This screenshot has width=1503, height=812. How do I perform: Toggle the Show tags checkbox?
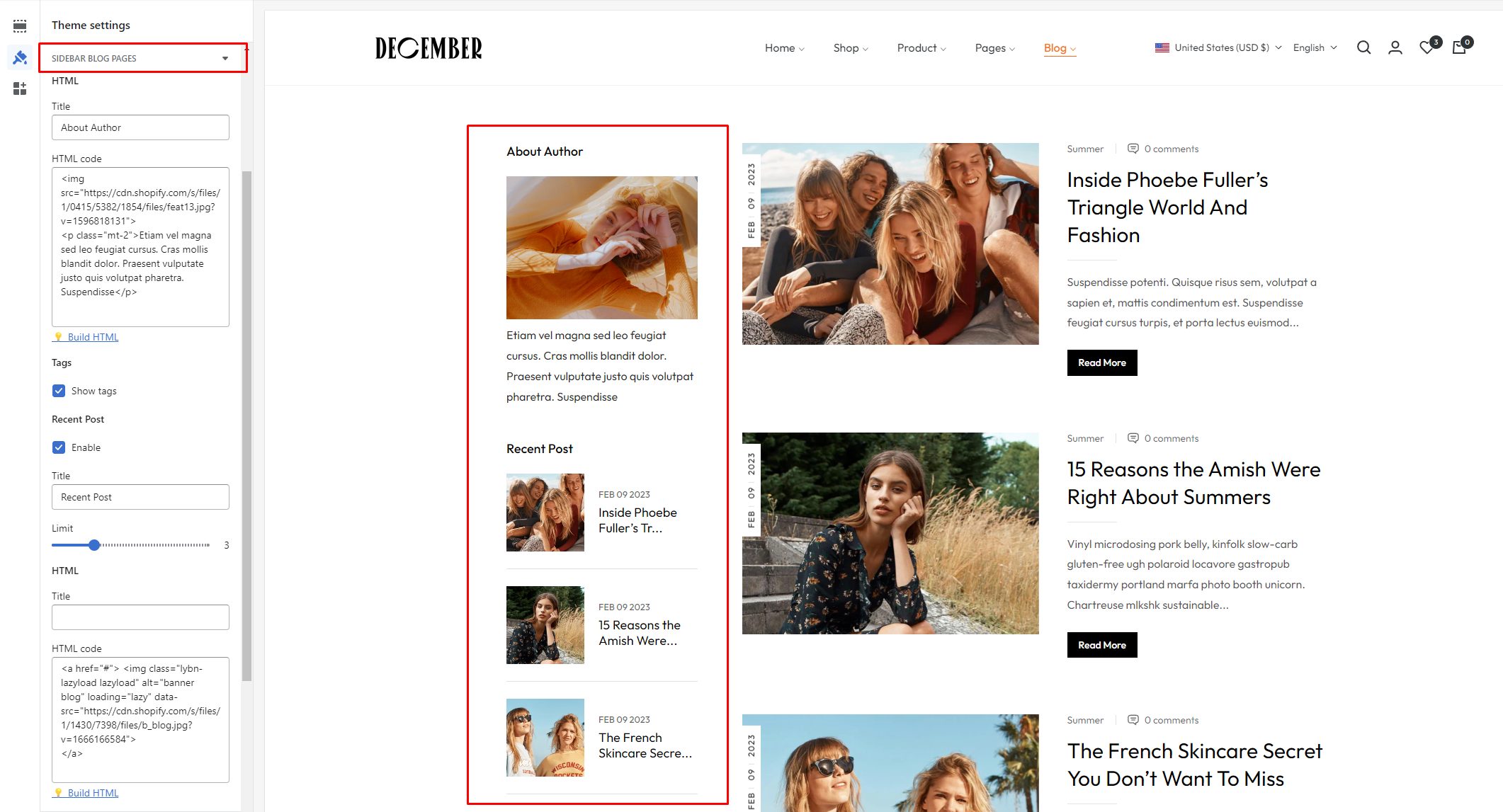click(59, 391)
